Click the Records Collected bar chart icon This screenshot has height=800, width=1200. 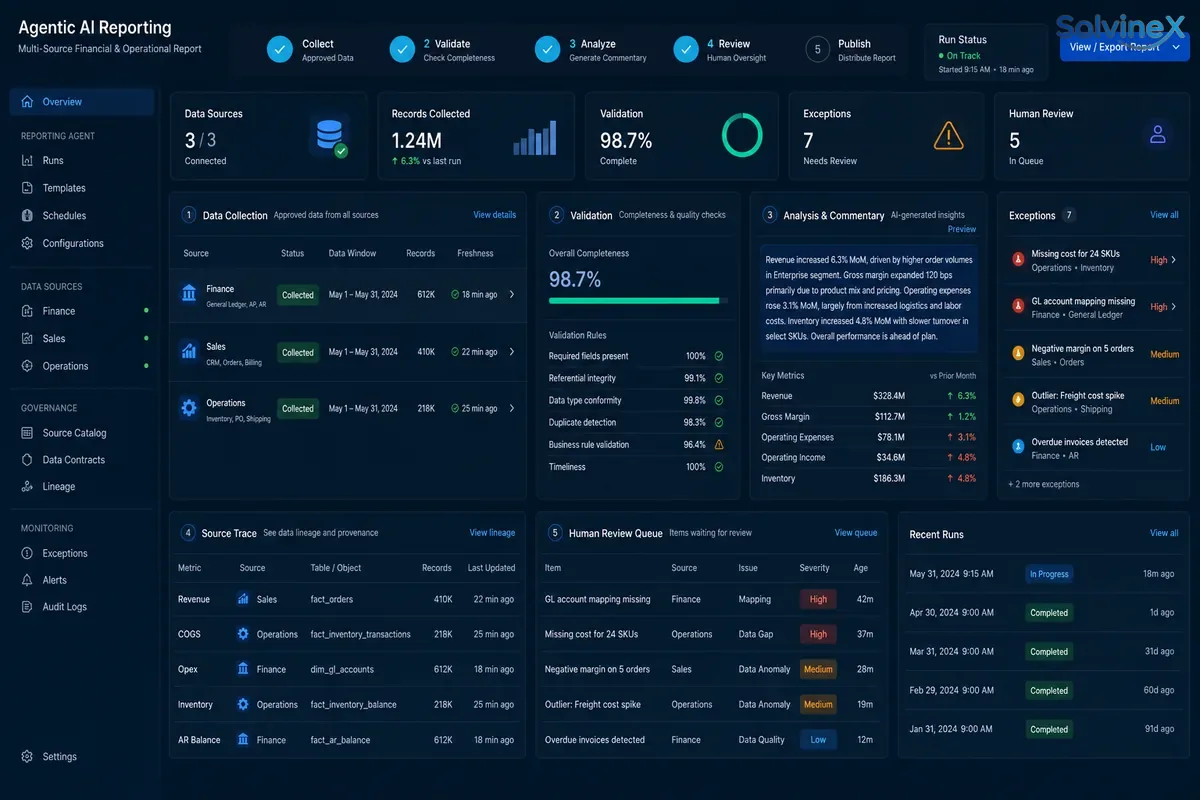pos(535,138)
